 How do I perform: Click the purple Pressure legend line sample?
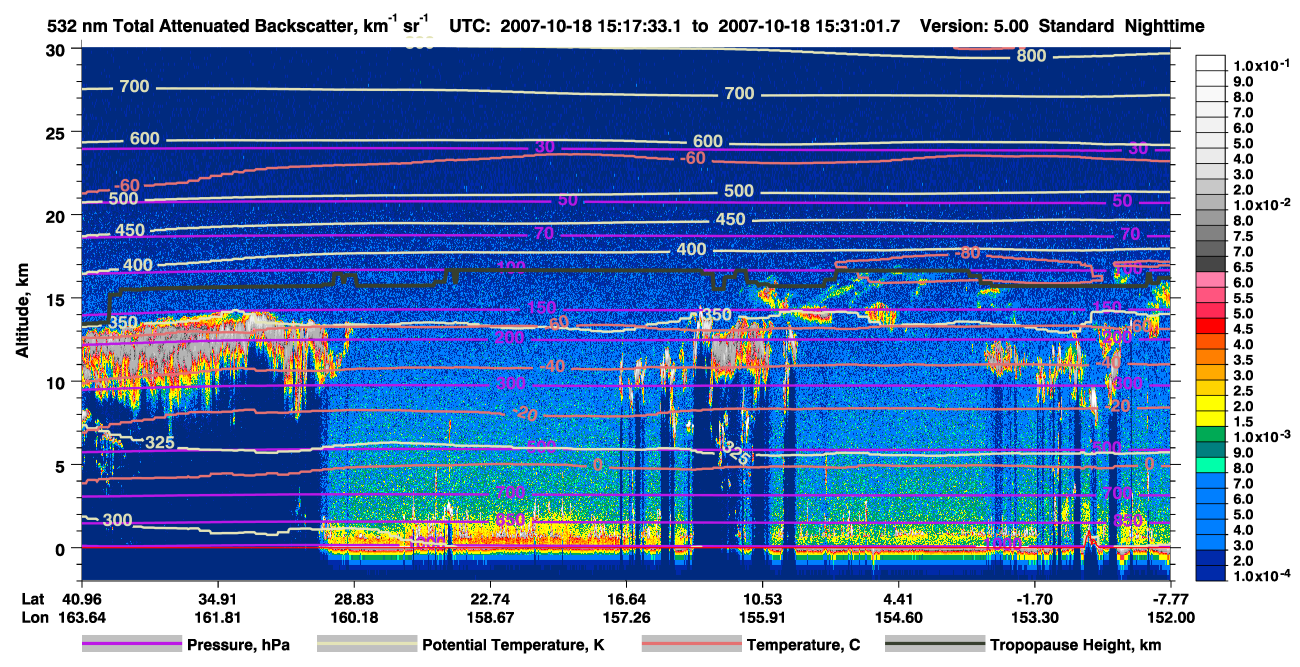pos(133,645)
